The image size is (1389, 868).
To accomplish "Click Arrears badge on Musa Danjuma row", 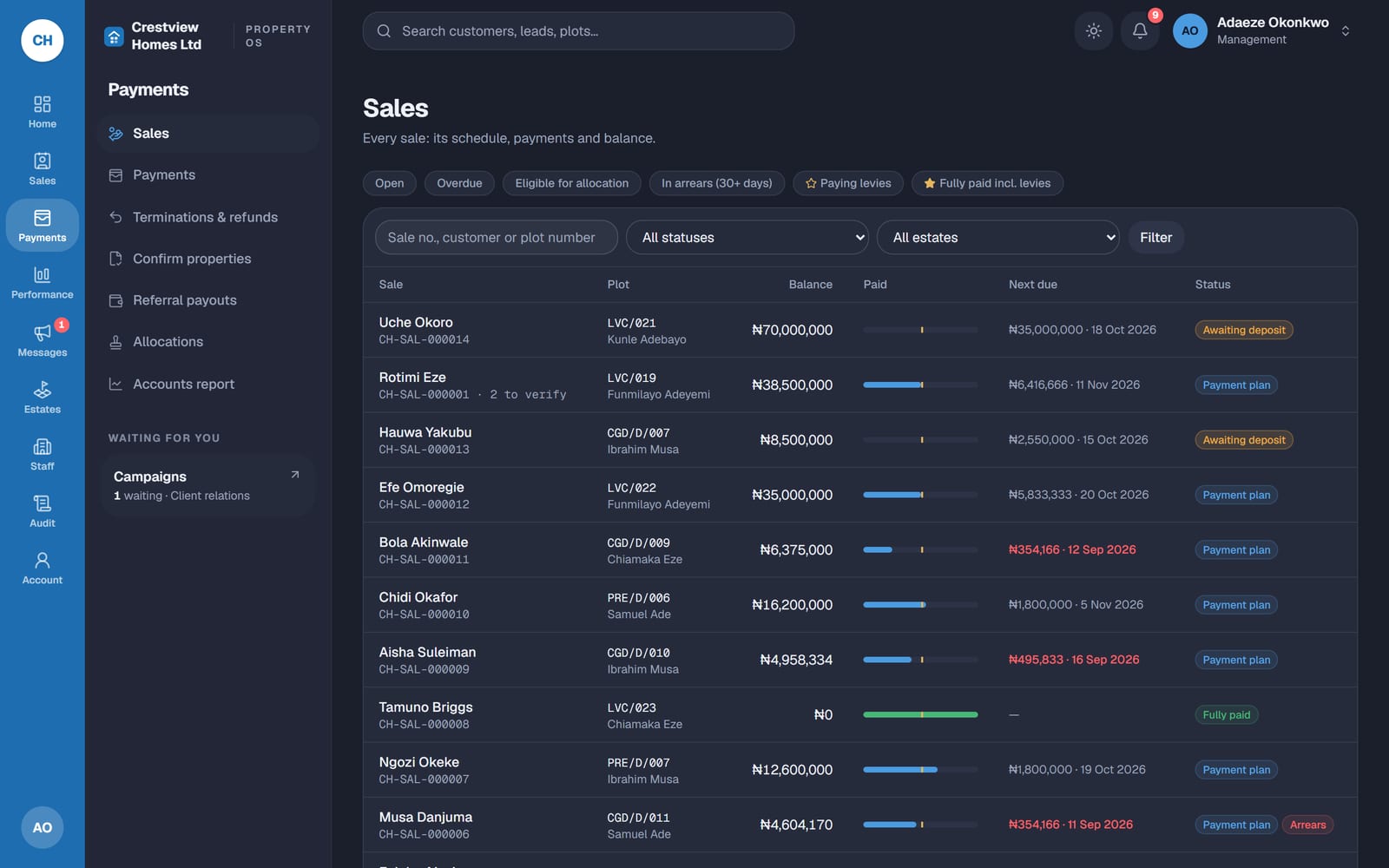I will pyautogui.click(x=1307, y=825).
